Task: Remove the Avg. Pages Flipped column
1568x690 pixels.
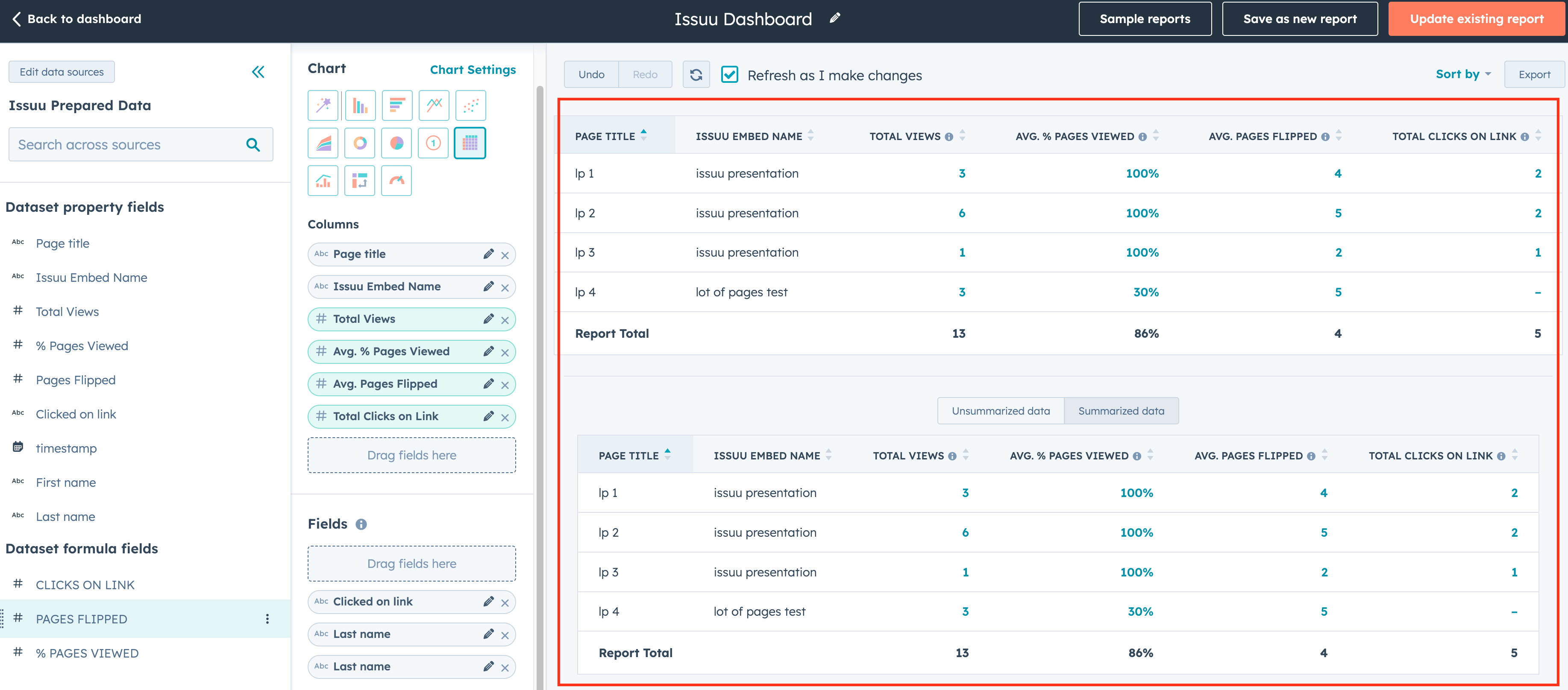Action: [x=505, y=385]
